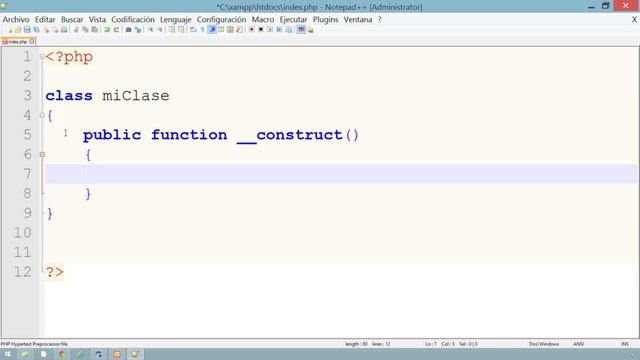The height and width of the screenshot is (360, 640).
Task: Click the word miClase on line 3
Action: tap(136, 96)
